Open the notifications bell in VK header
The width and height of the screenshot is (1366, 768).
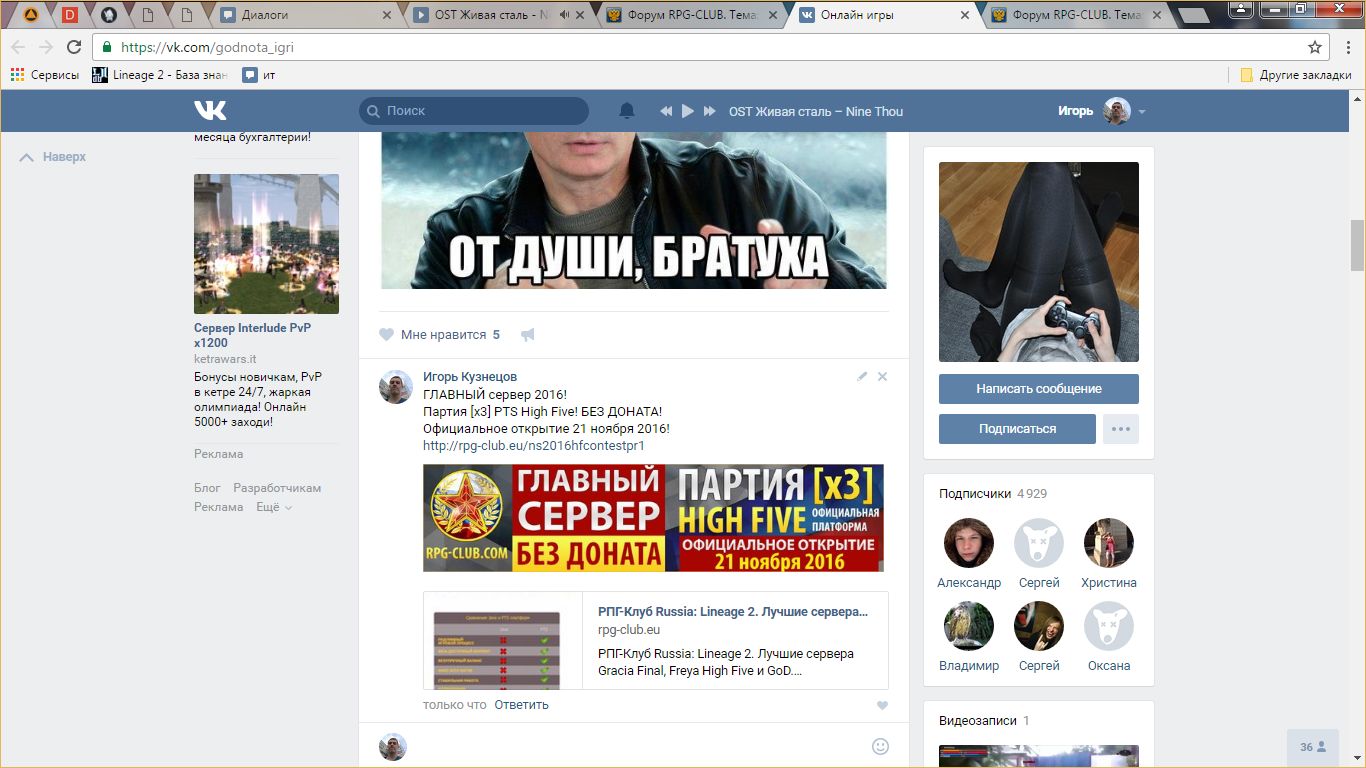click(627, 111)
